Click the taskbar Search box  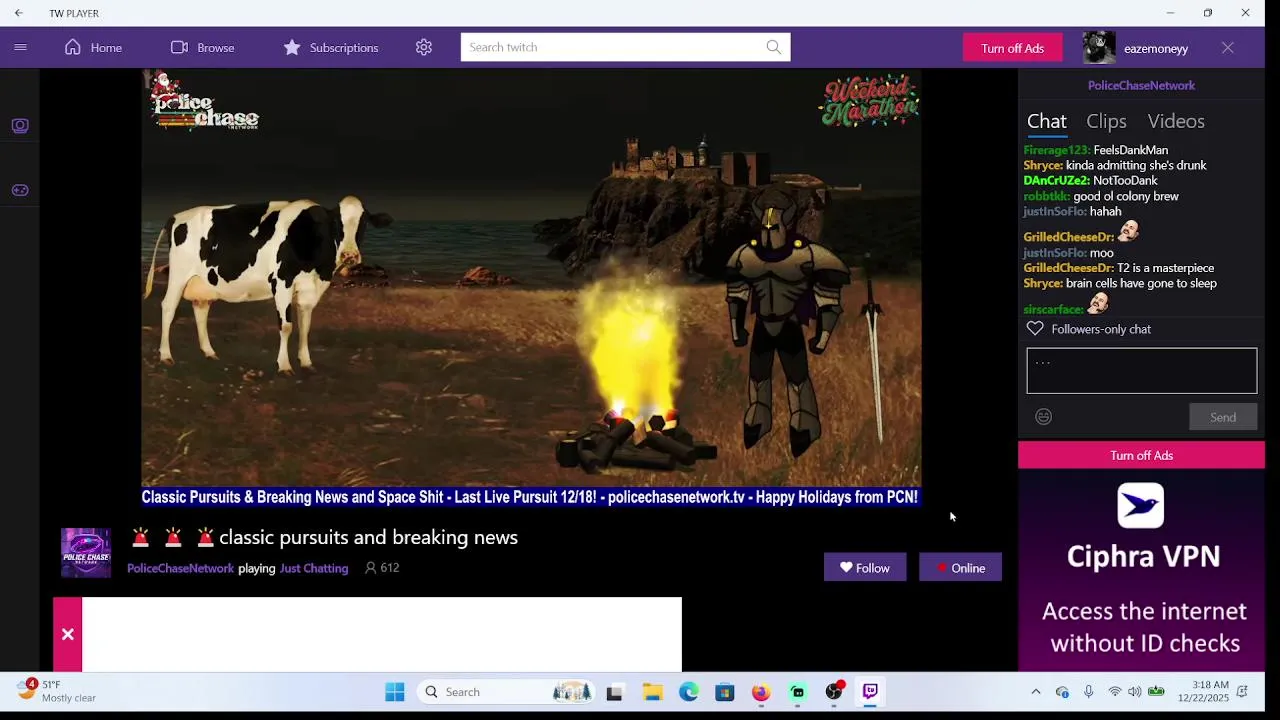point(507,692)
